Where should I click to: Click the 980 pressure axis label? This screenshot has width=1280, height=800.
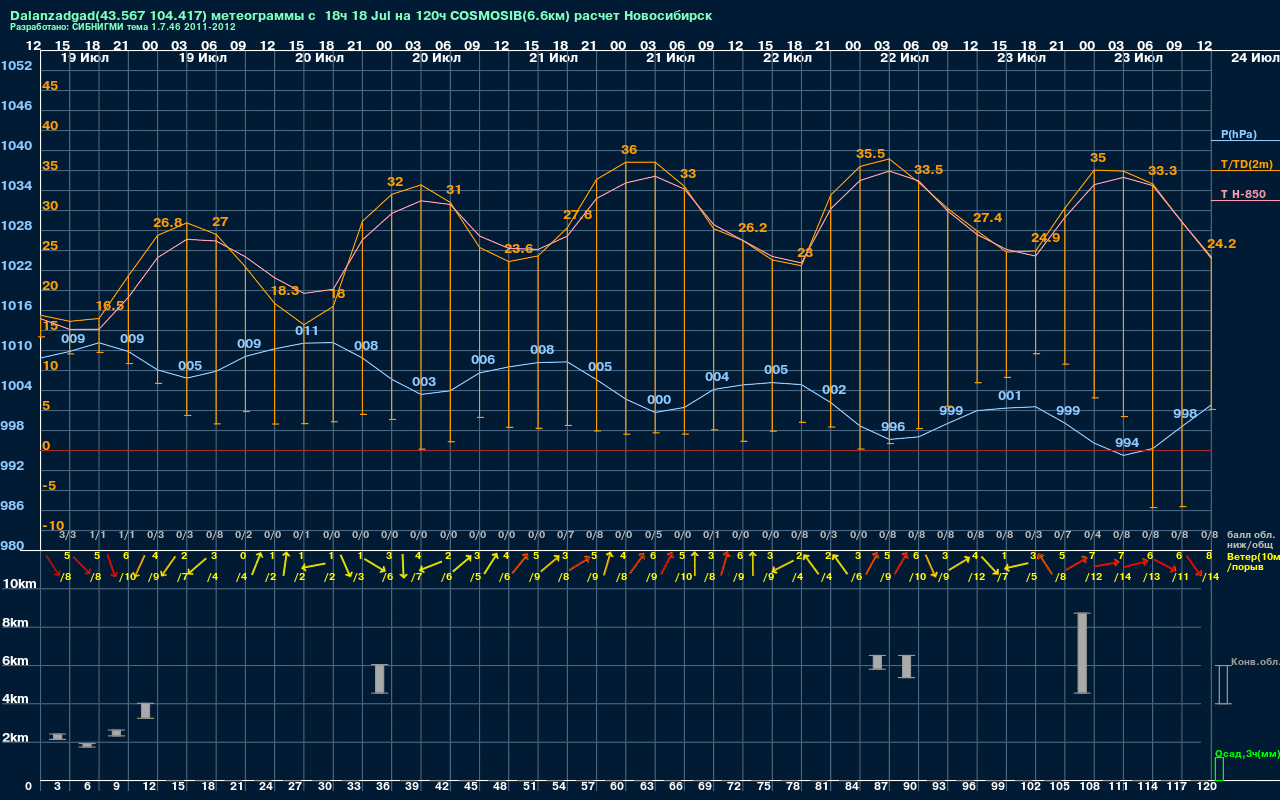(13, 546)
